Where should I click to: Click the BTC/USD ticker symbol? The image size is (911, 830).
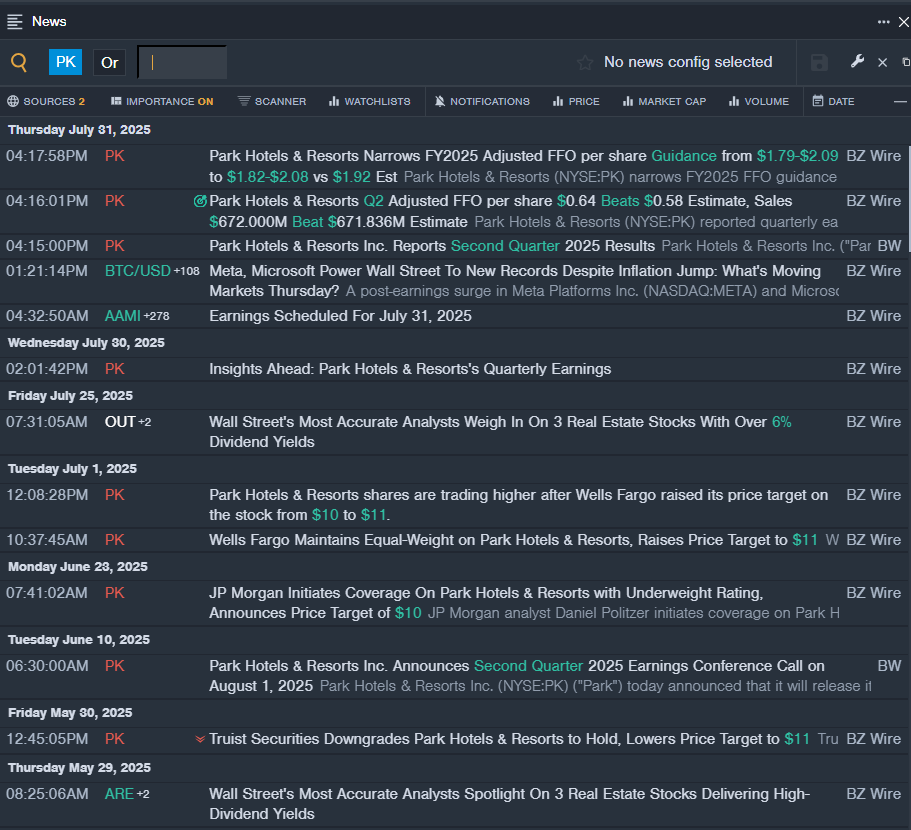pyautogui.click(x=138, y=271)
